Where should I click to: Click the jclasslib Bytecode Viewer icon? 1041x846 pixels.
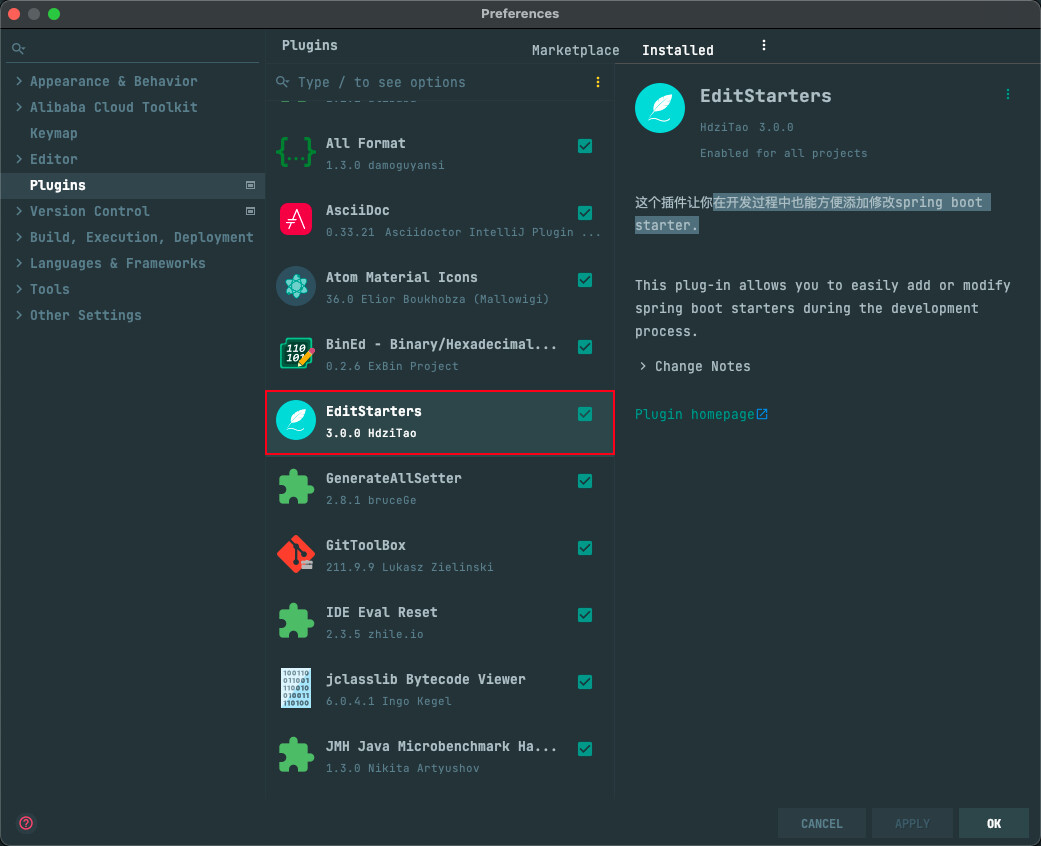pyautogui.click(x=295, y=688)
